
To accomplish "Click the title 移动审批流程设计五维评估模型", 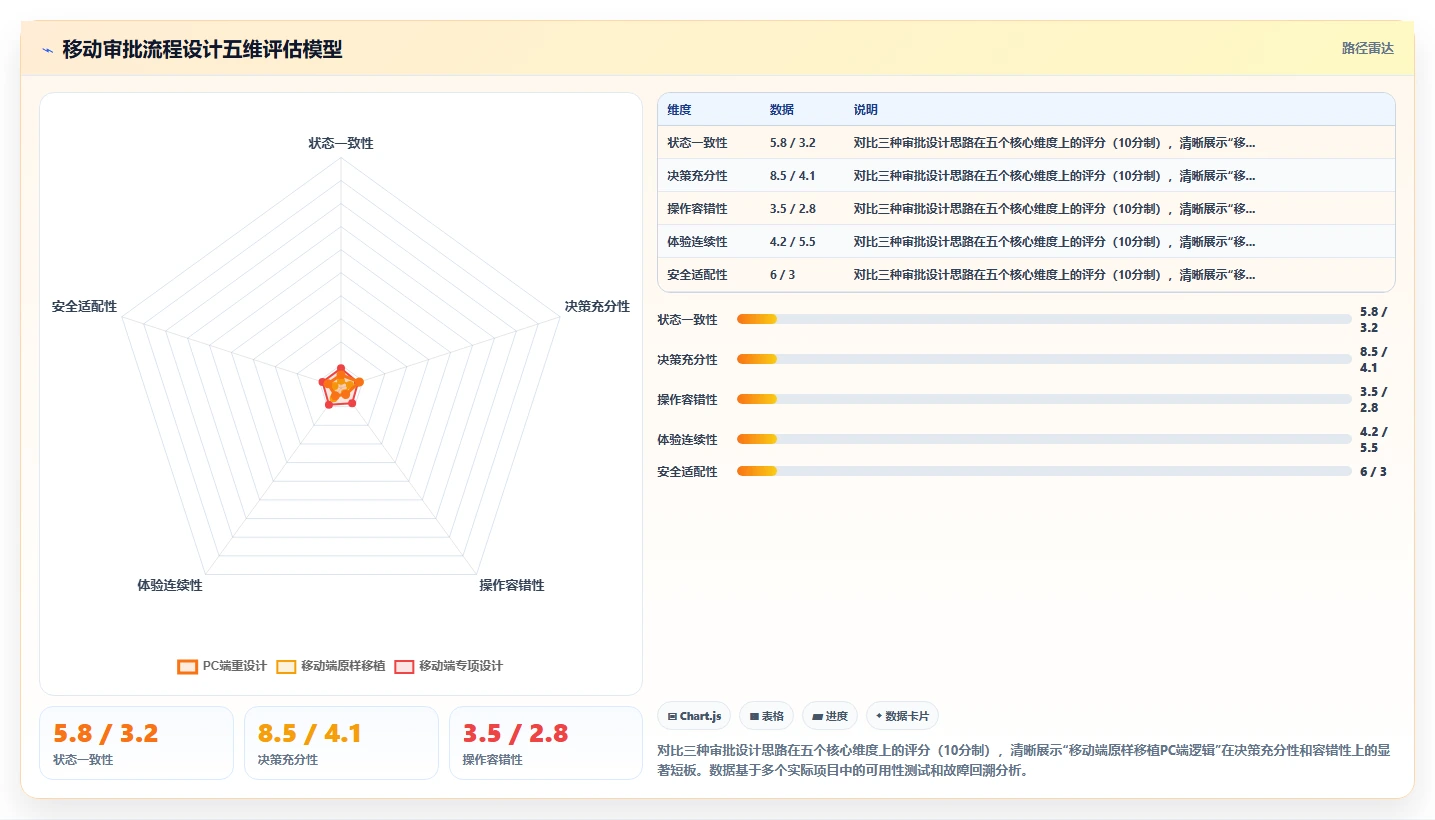I will tap(202, 49).
